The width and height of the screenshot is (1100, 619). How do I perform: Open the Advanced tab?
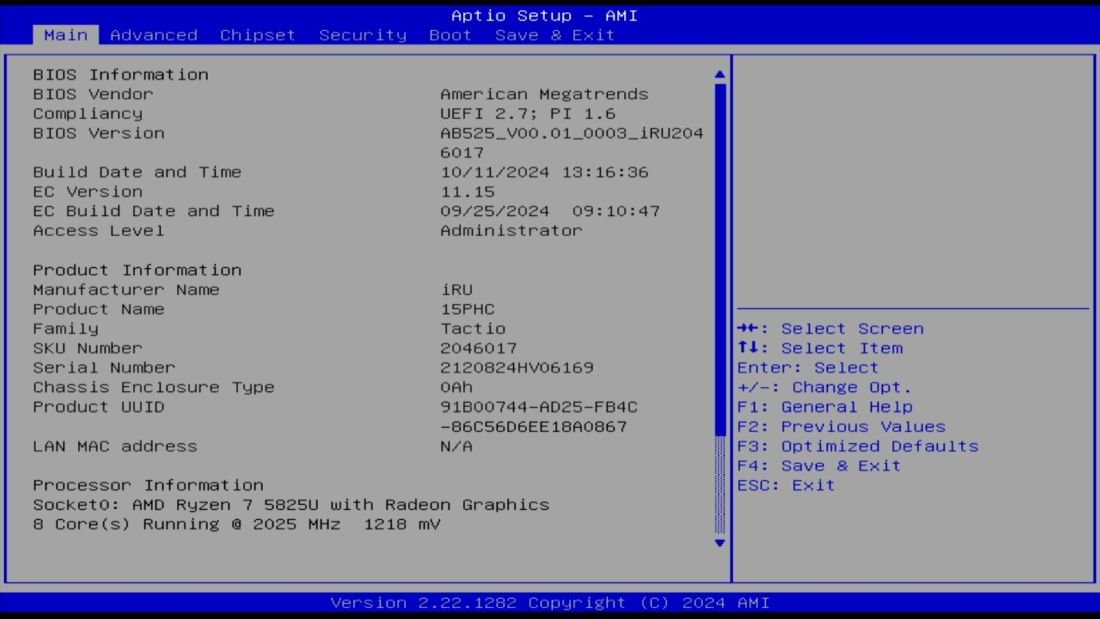click(154, 35)
